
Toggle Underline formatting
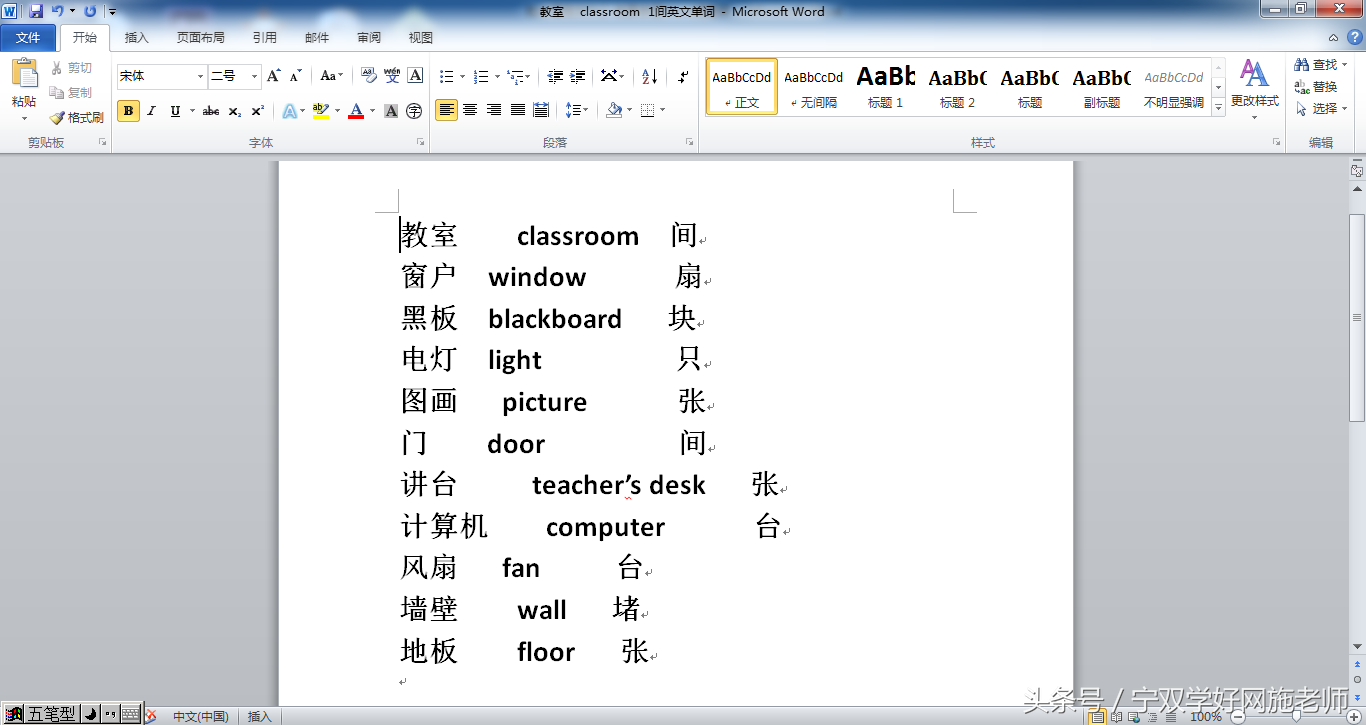[x=175, y=111]
